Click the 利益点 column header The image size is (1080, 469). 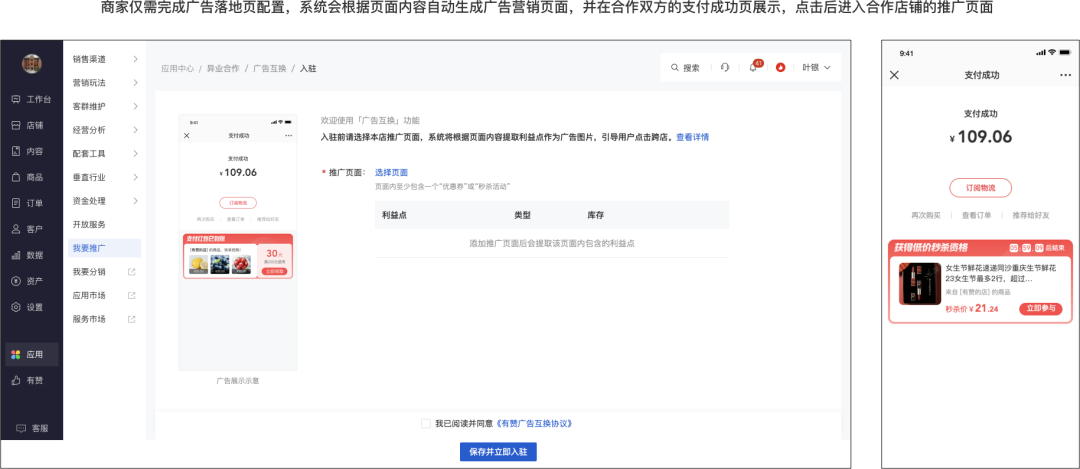394,215
